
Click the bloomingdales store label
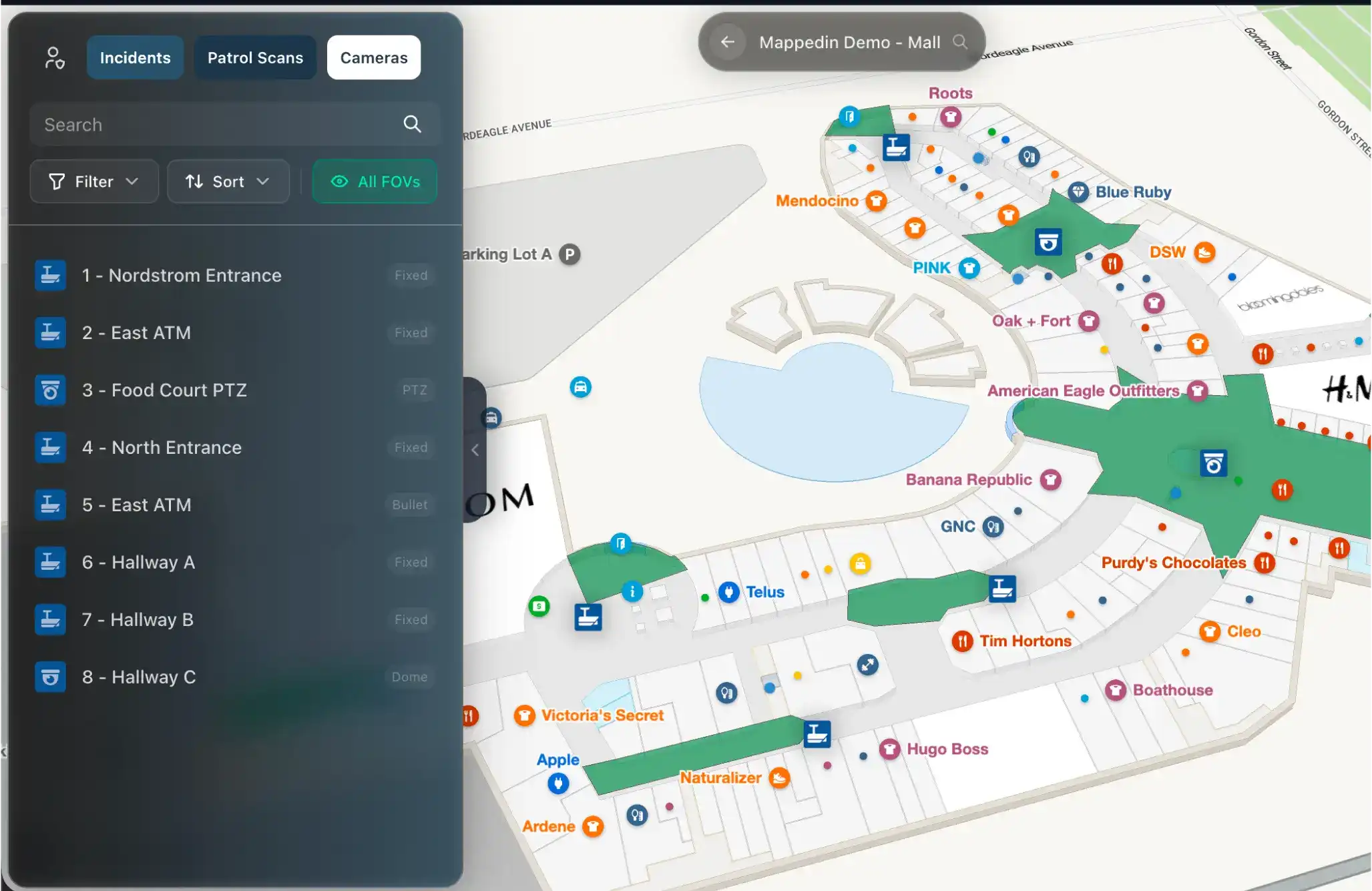click(1279, 298)
